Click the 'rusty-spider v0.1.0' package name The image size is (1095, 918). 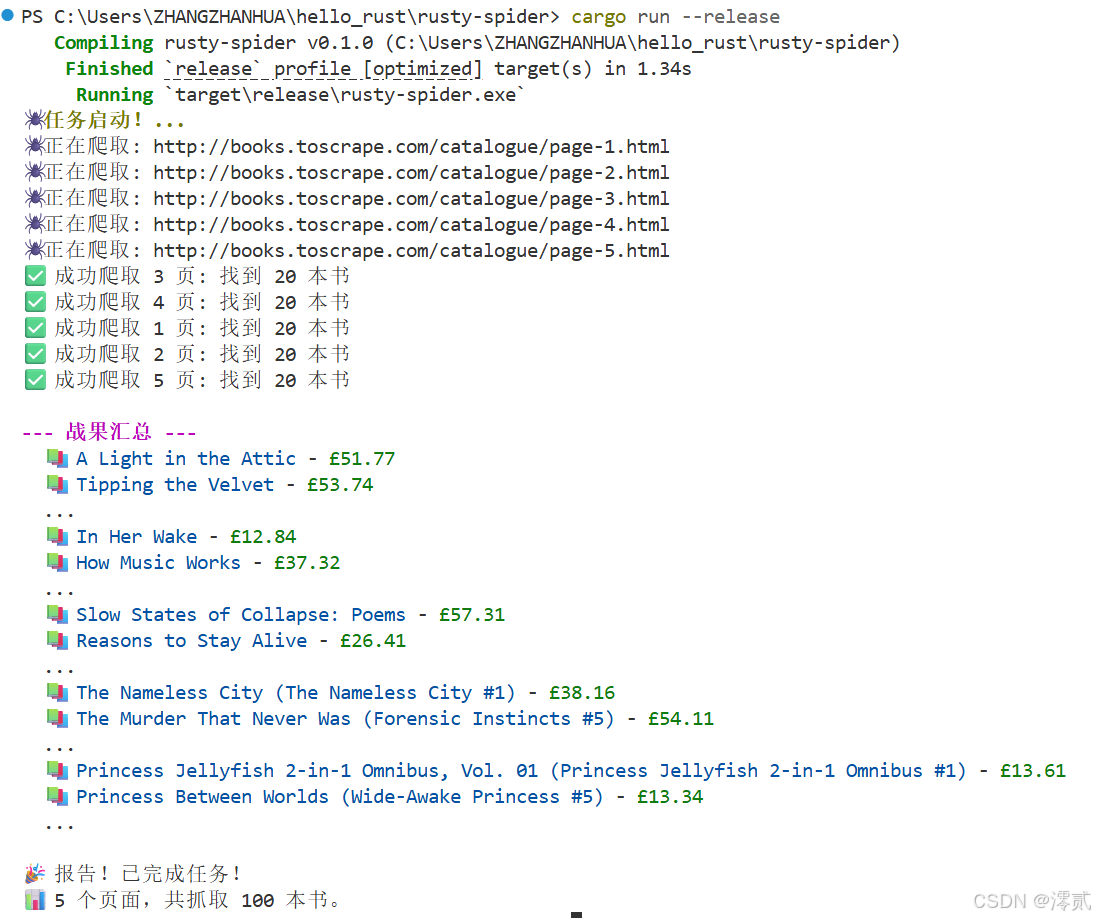[x=269, y=43]
